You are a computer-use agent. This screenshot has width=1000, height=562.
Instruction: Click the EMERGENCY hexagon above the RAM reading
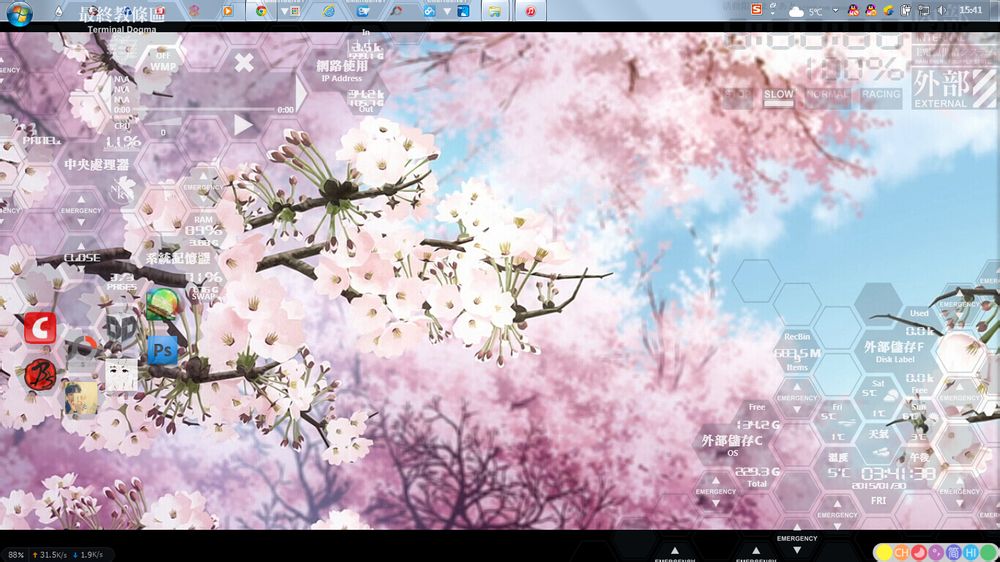(203, 187)
